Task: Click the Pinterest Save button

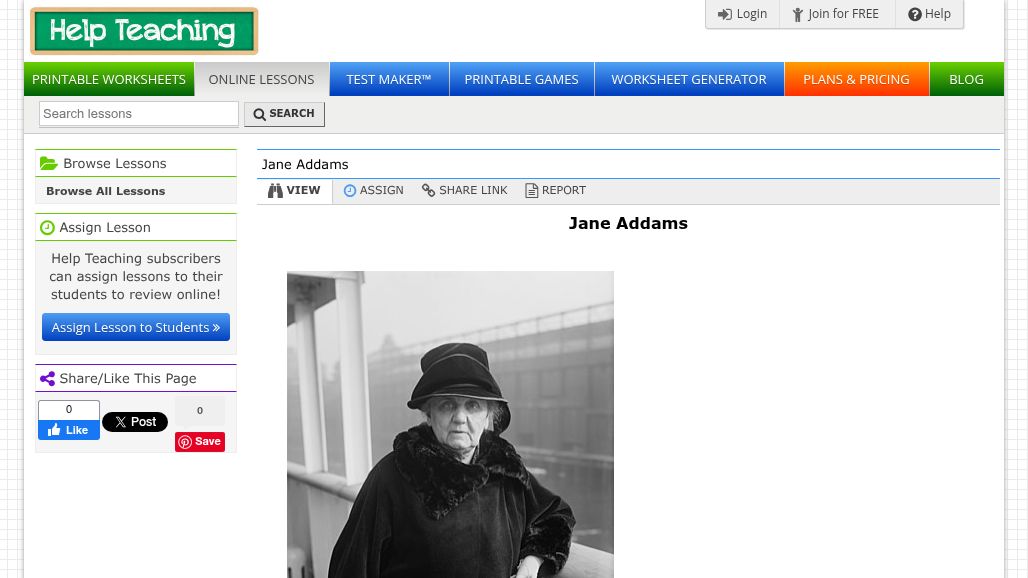Action: click(x=200, y=441)
